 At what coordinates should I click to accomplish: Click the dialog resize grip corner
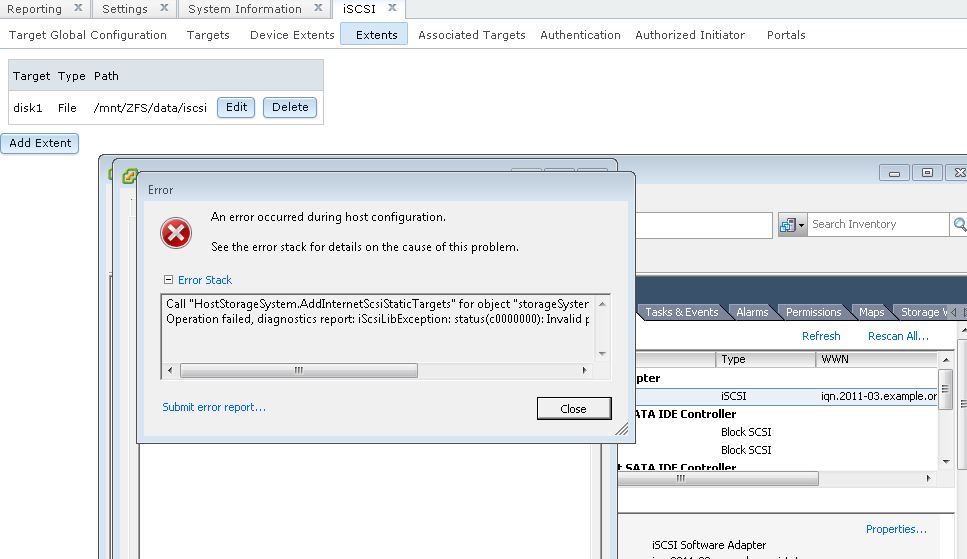coord(622,429)
